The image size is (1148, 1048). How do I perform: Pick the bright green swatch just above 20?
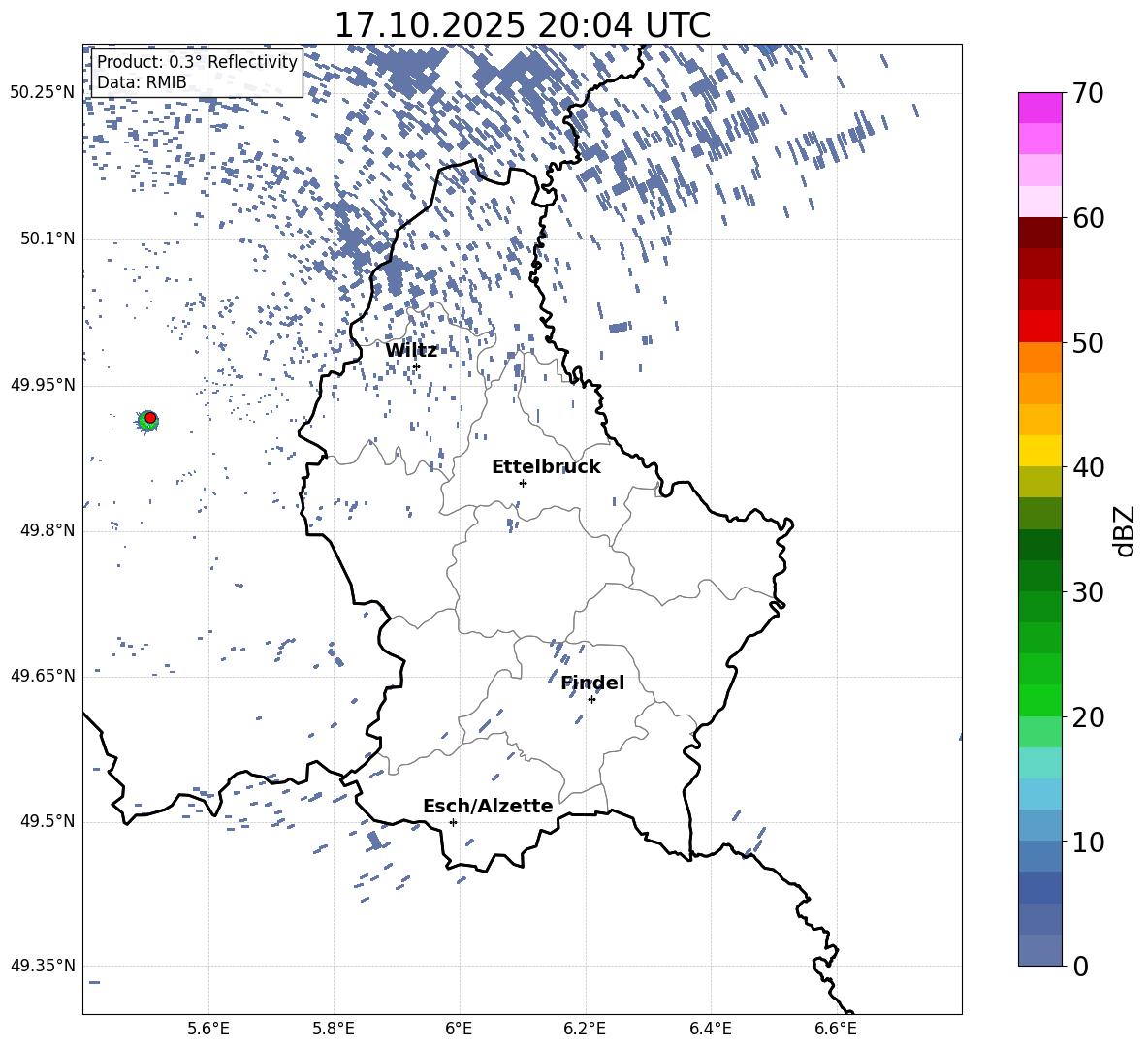[x=1039, y=700]
